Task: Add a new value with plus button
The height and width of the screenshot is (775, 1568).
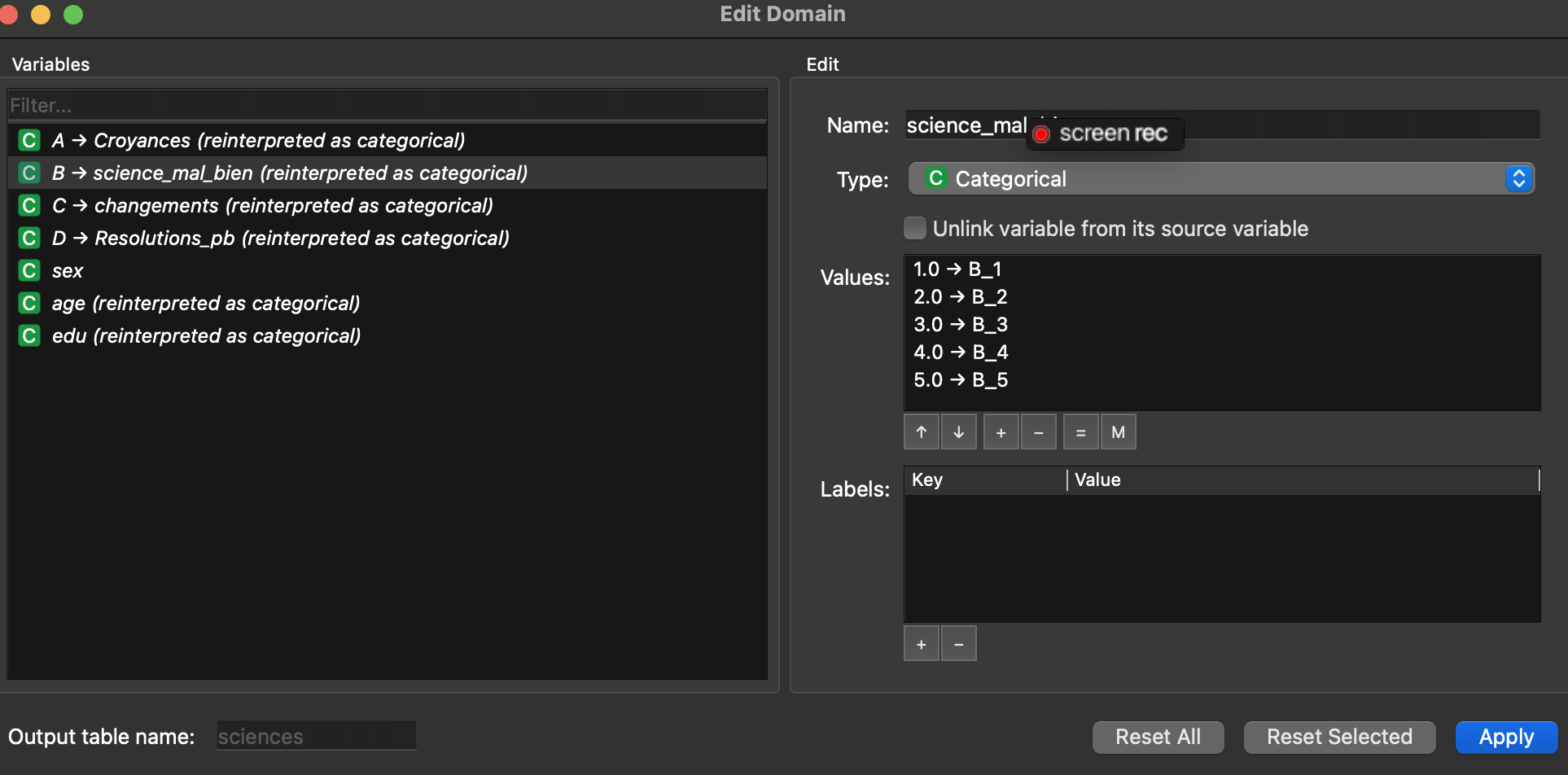Action: [1001, 432]
